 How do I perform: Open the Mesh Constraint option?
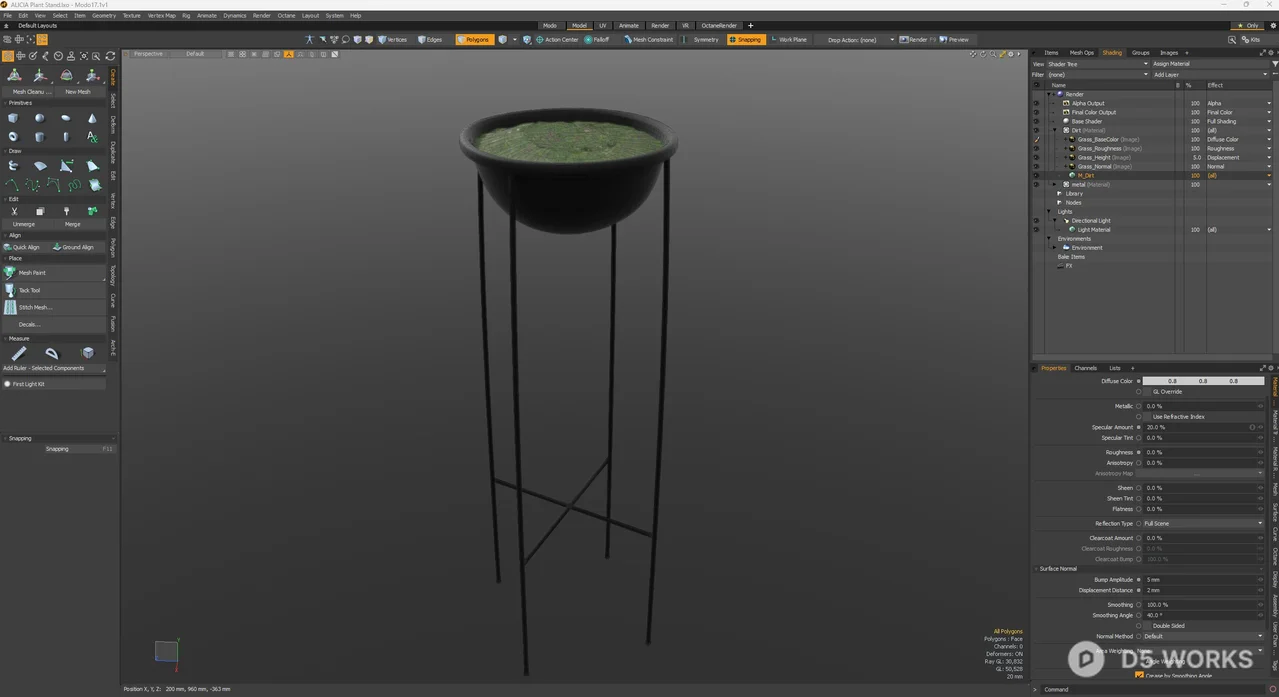pyautogui.click(x=649, y=40)
